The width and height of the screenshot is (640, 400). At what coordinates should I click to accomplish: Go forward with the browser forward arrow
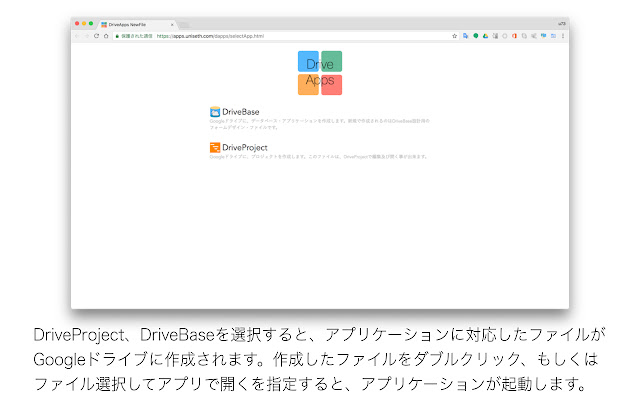point(86,36)
